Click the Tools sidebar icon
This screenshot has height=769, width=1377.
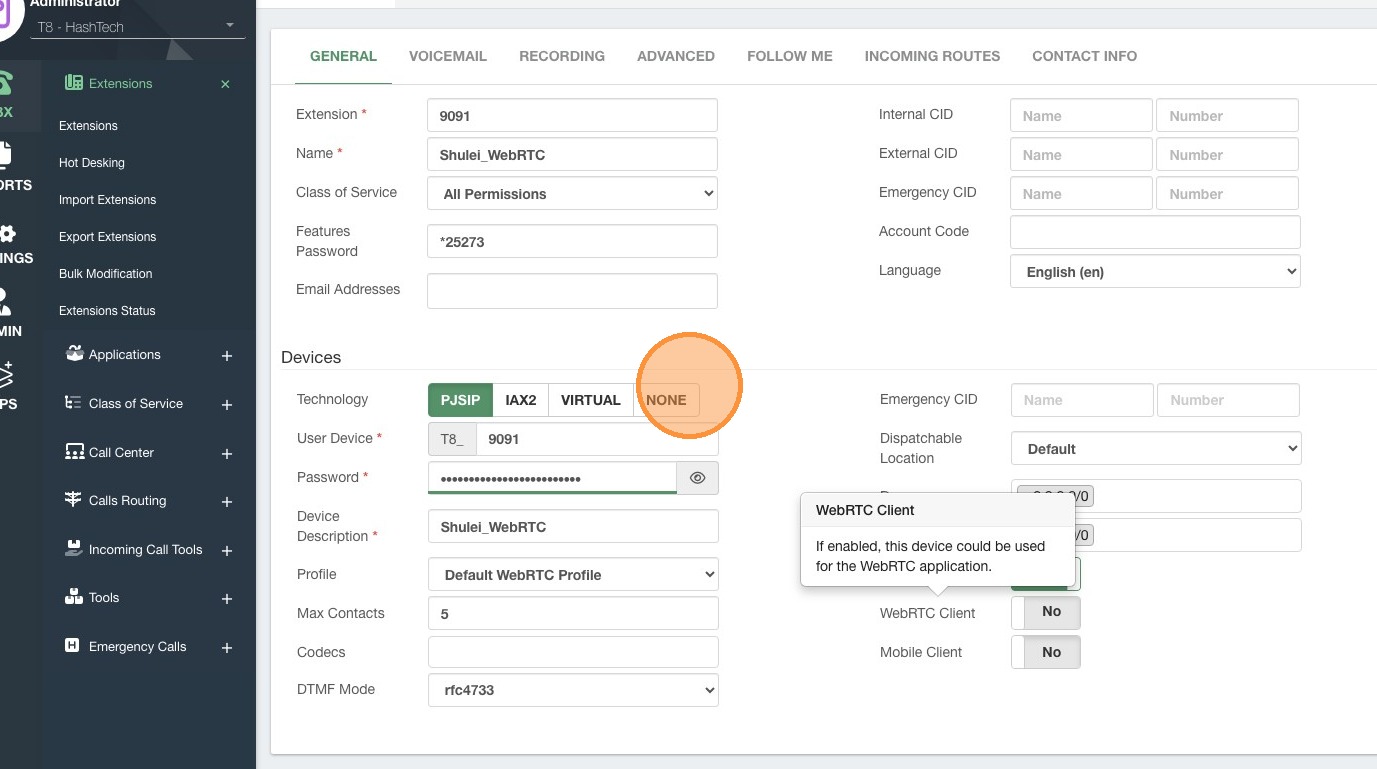point(73,598)
